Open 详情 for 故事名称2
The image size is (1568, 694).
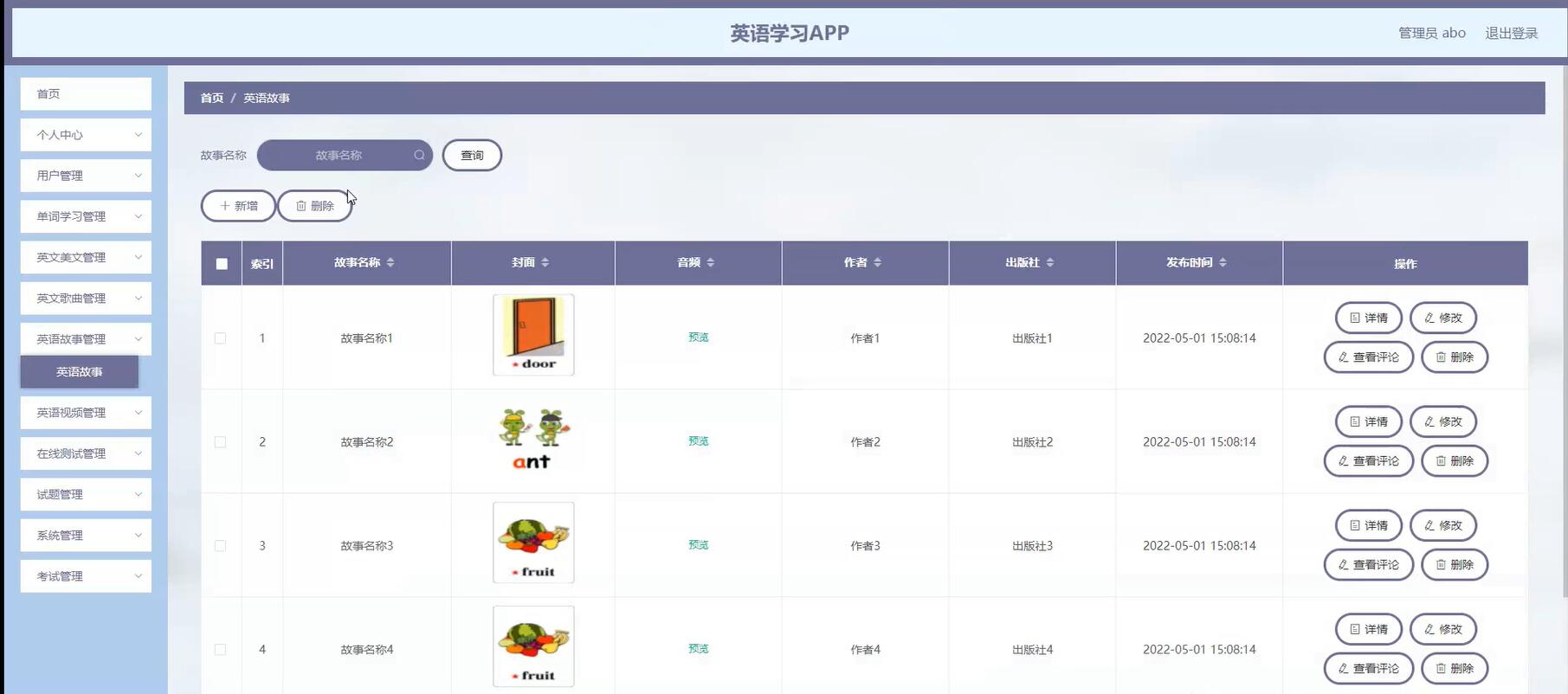point(1369,421)
